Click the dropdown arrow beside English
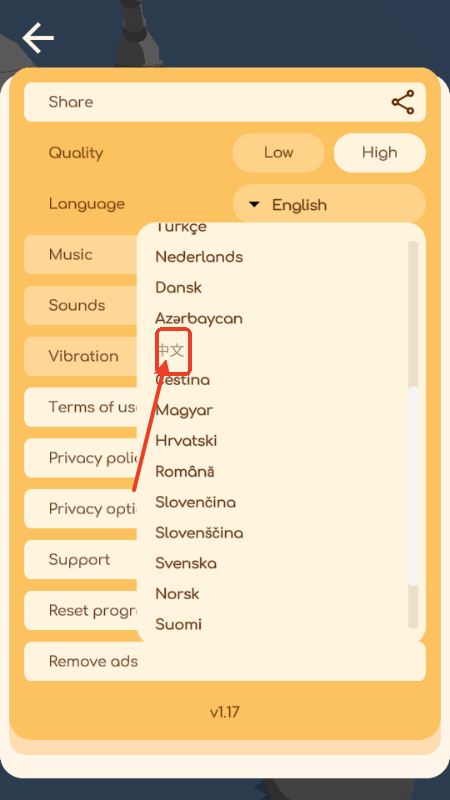Image resolution: width=450 pixels, height=800 pixels. coord(254,205)
